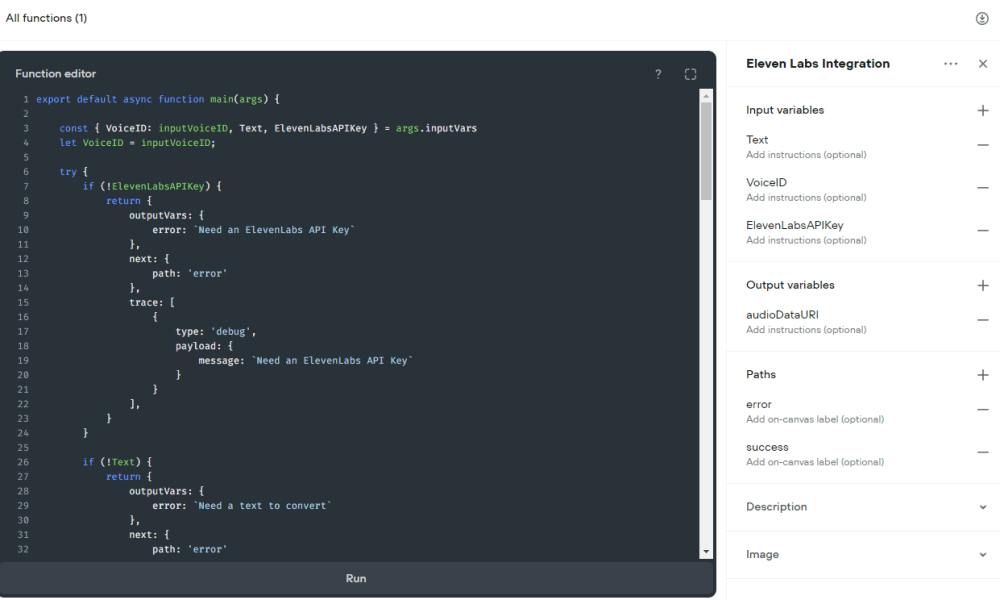Click the All functions (1) breadcrumb
This screenshot has width=1000, height=600.
pyautogui.click(x=46, y=18)
